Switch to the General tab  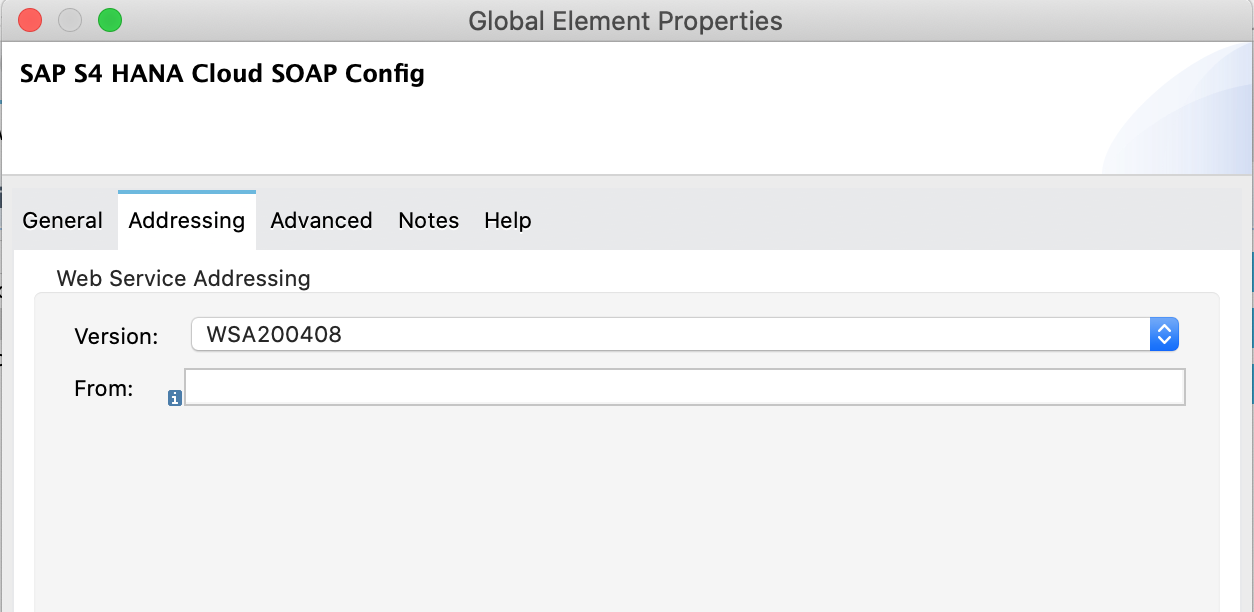(x=63, y=221)
